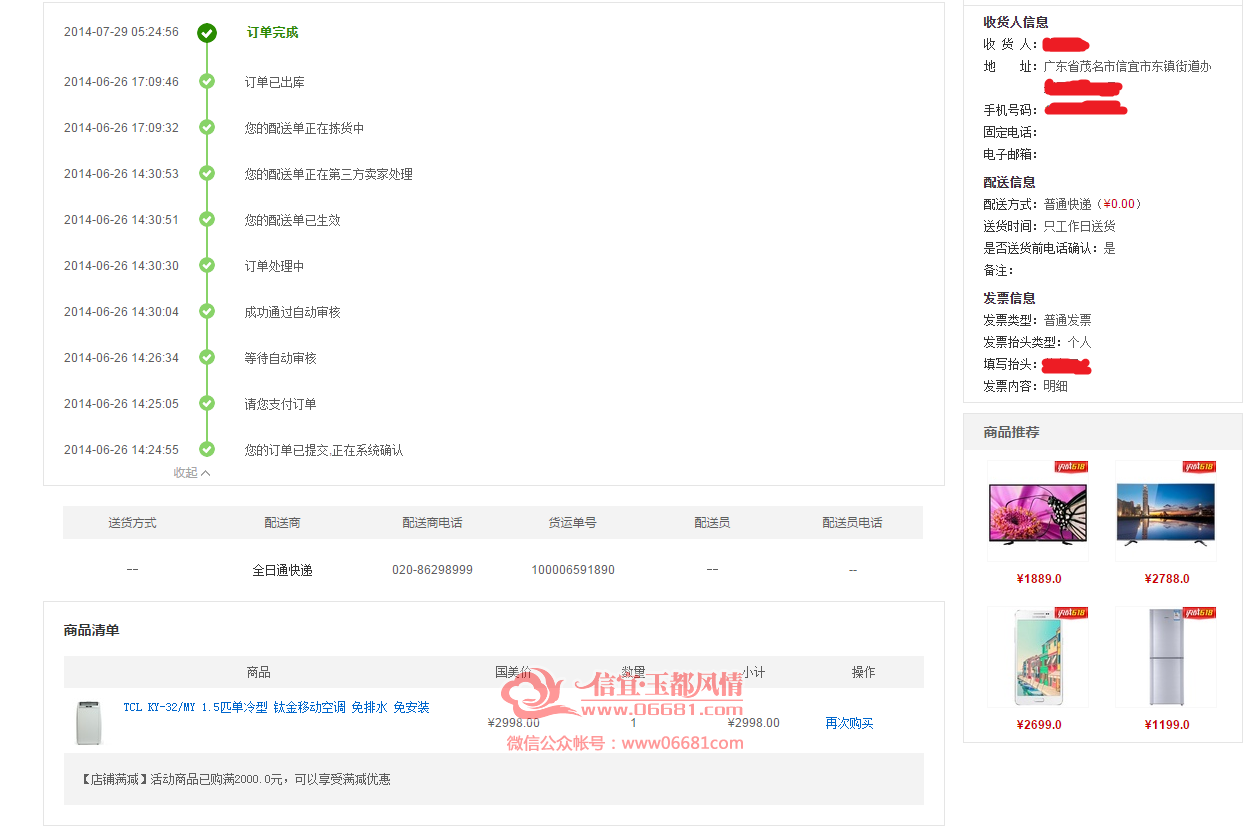Click the timestamp 2014-07-29 05:24:56
Viewport: 1251px width, 830px height.
(121, 32)
